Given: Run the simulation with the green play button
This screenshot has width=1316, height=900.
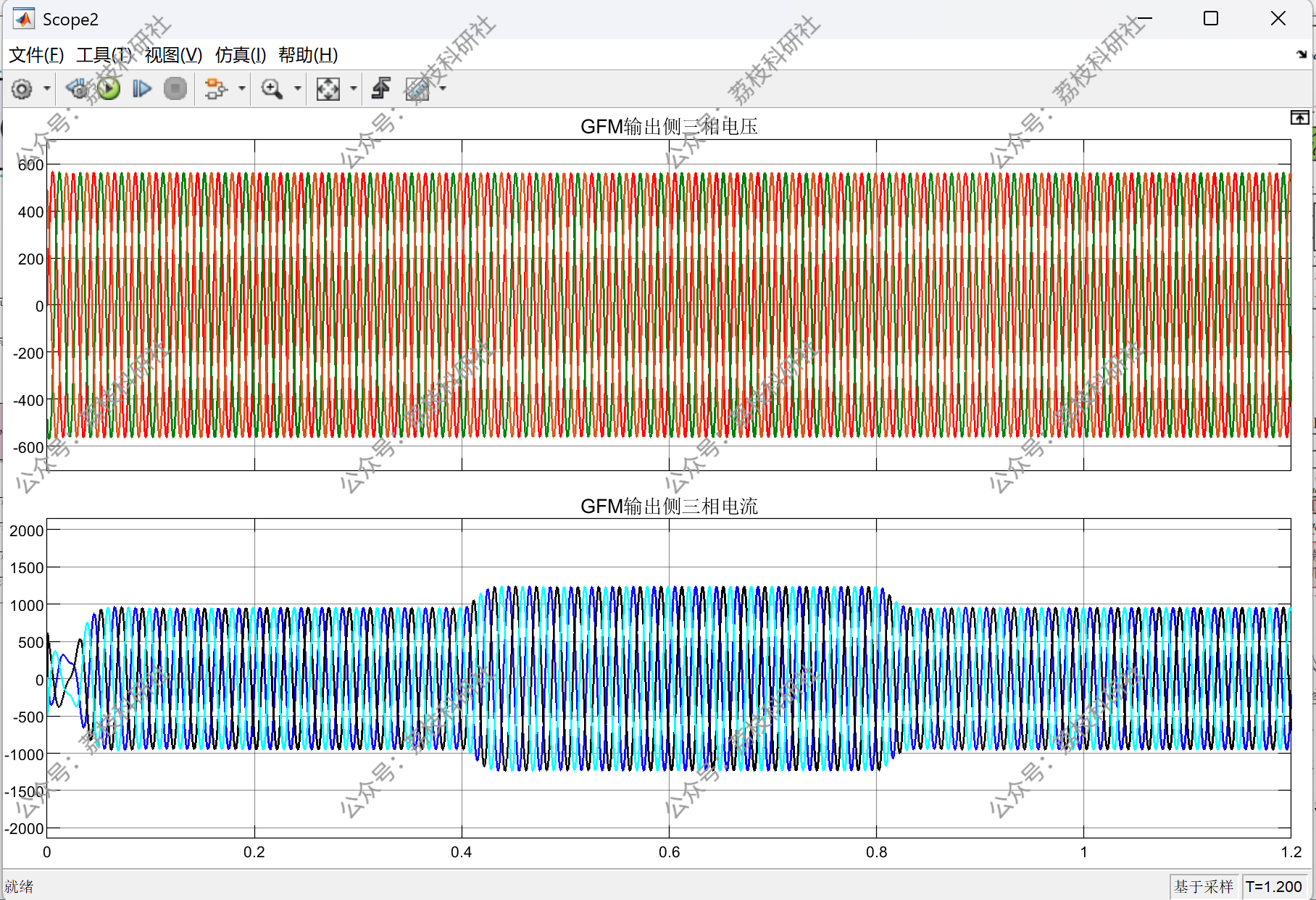Looking at the screenshot, I should pos(109,89).
